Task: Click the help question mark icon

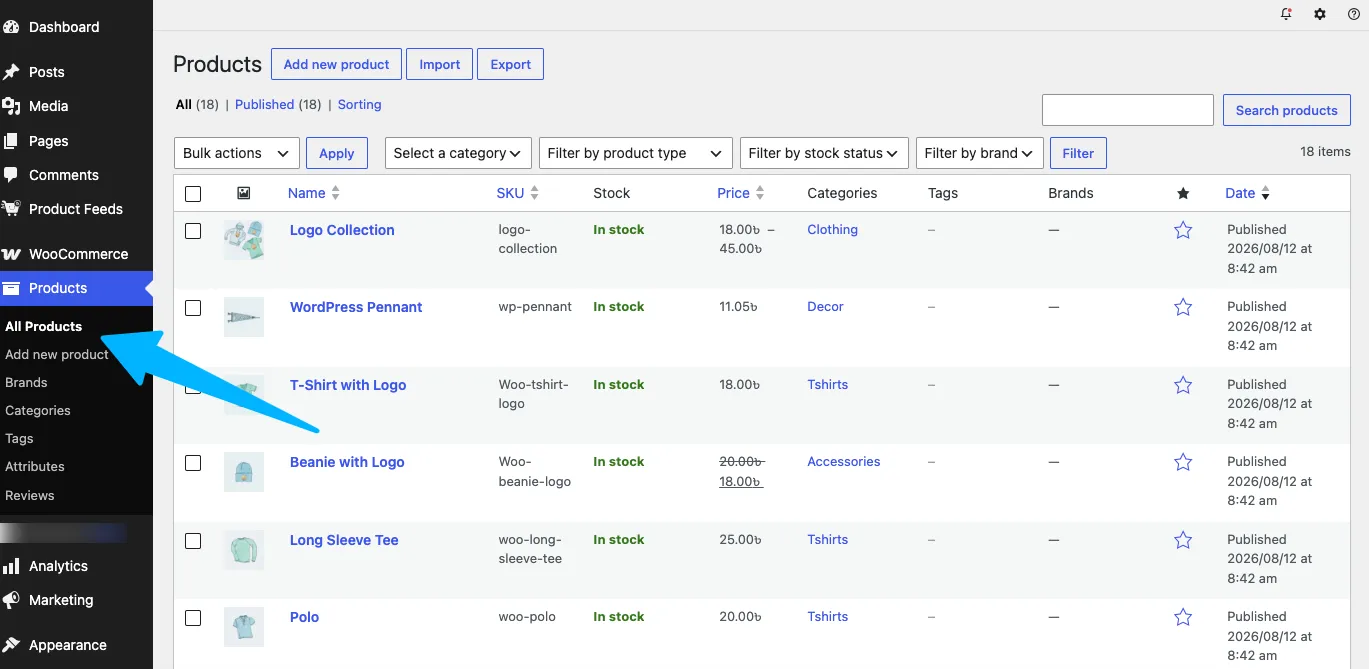Action: pos(1354,14)
